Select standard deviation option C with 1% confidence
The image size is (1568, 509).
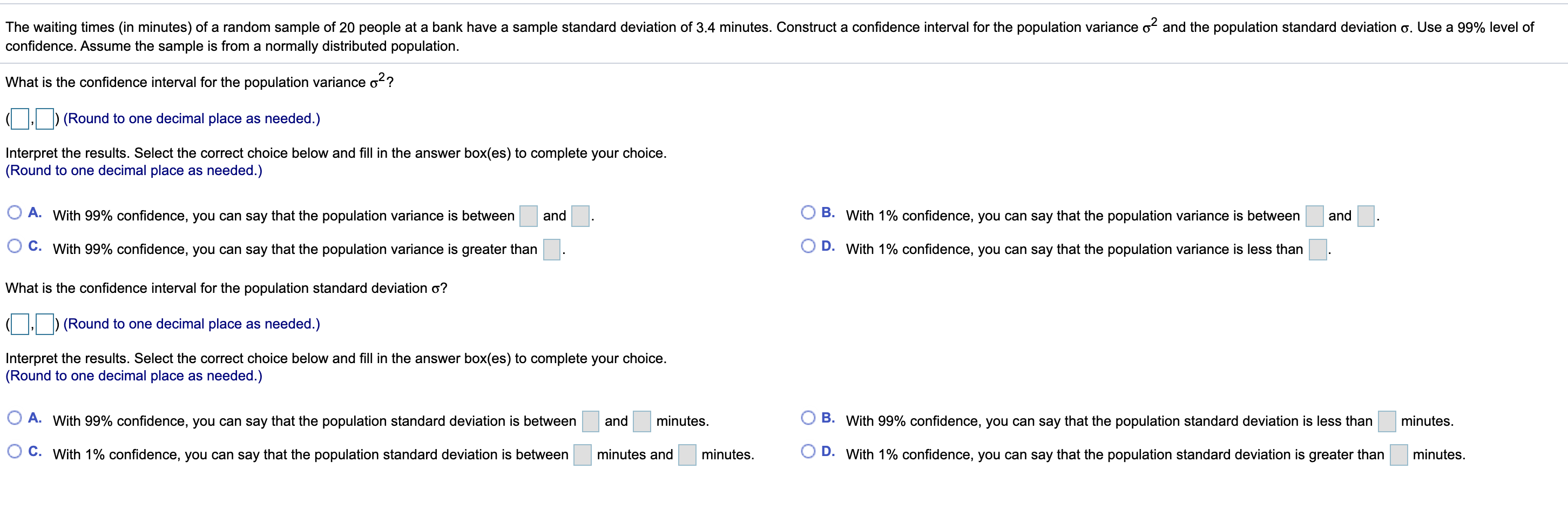tap(15, 451)
